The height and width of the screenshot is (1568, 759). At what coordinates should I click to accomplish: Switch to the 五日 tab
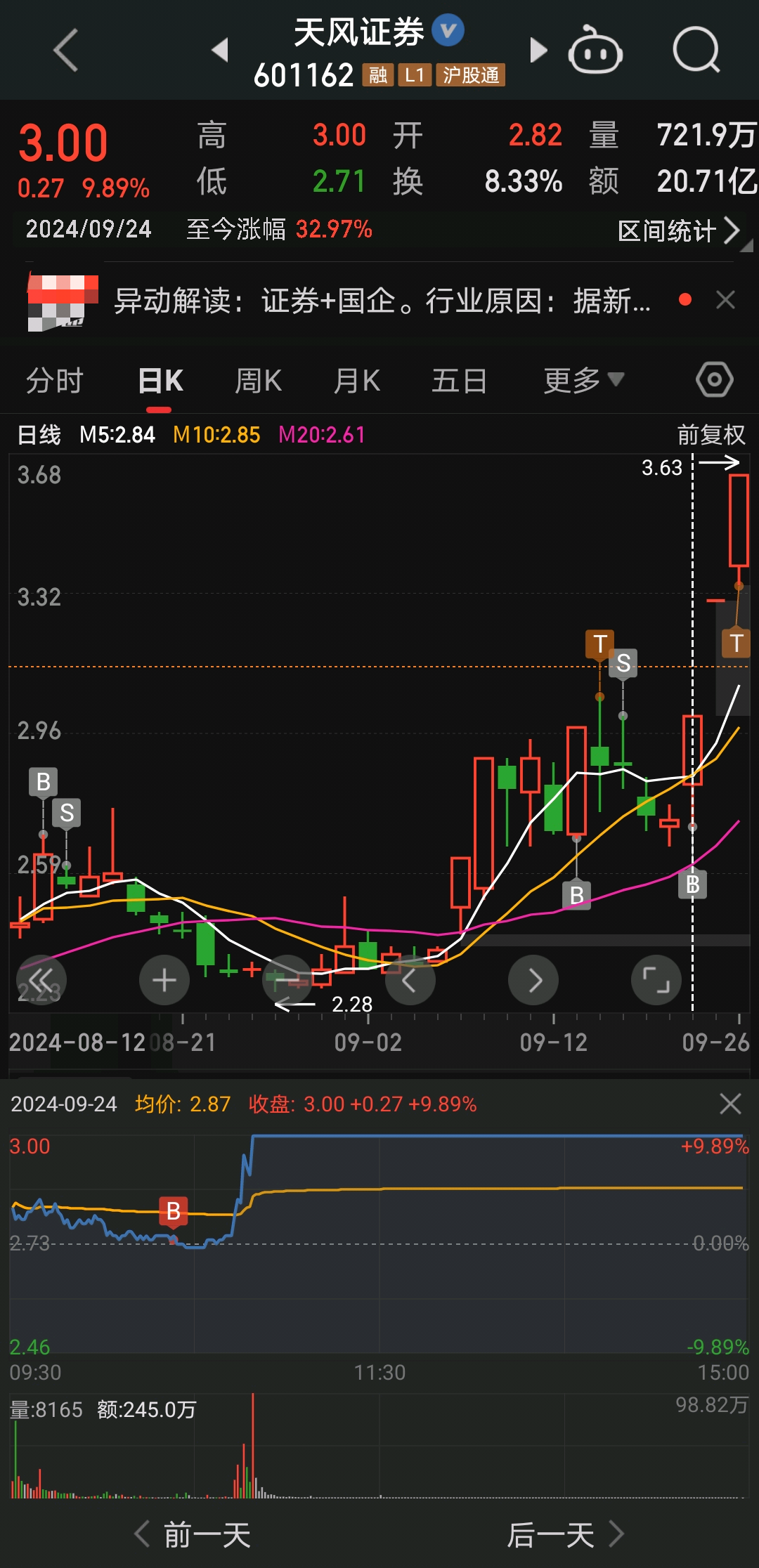459,381
